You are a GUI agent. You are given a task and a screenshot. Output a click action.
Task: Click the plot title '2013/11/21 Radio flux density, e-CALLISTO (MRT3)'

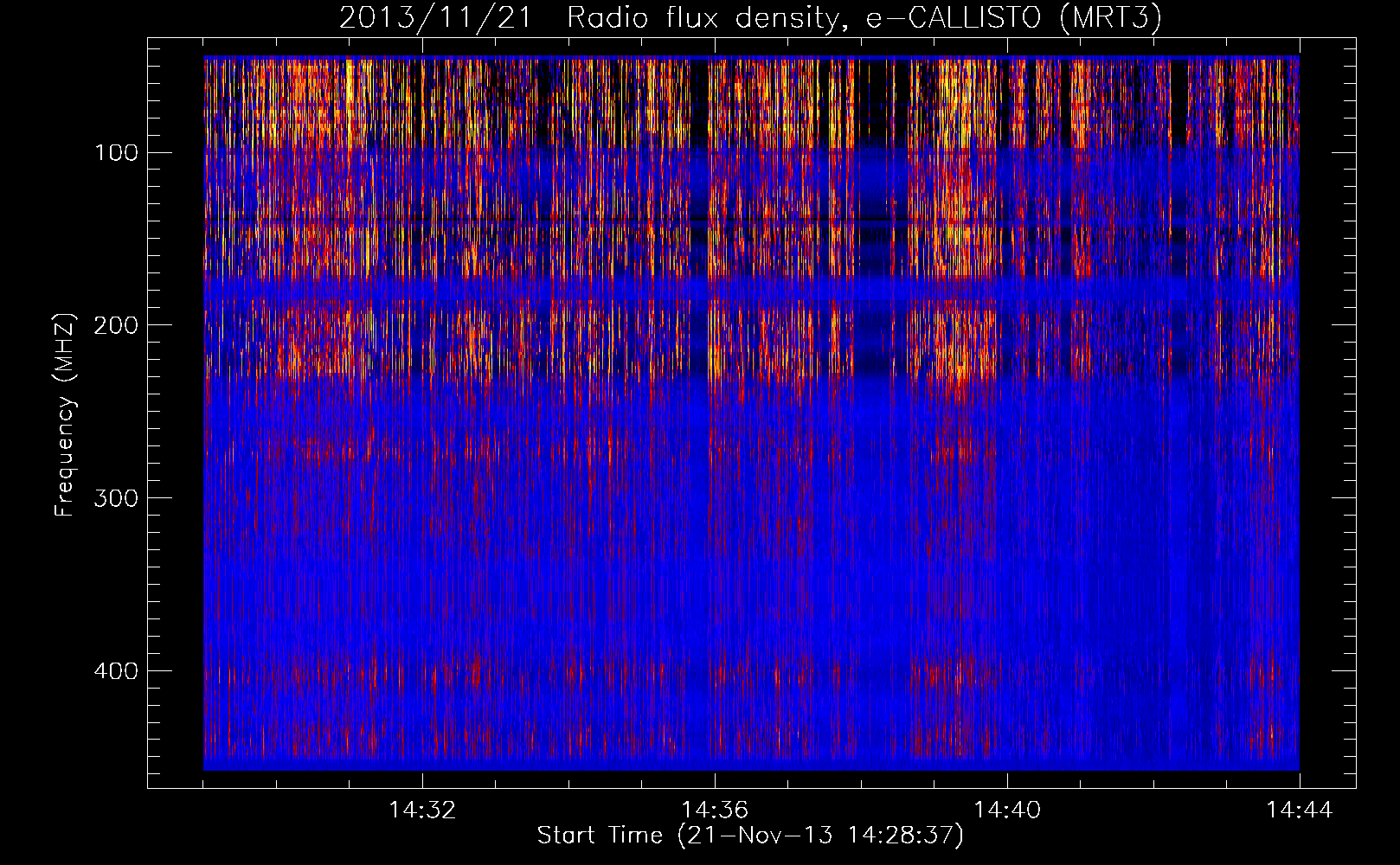[750, 17]
